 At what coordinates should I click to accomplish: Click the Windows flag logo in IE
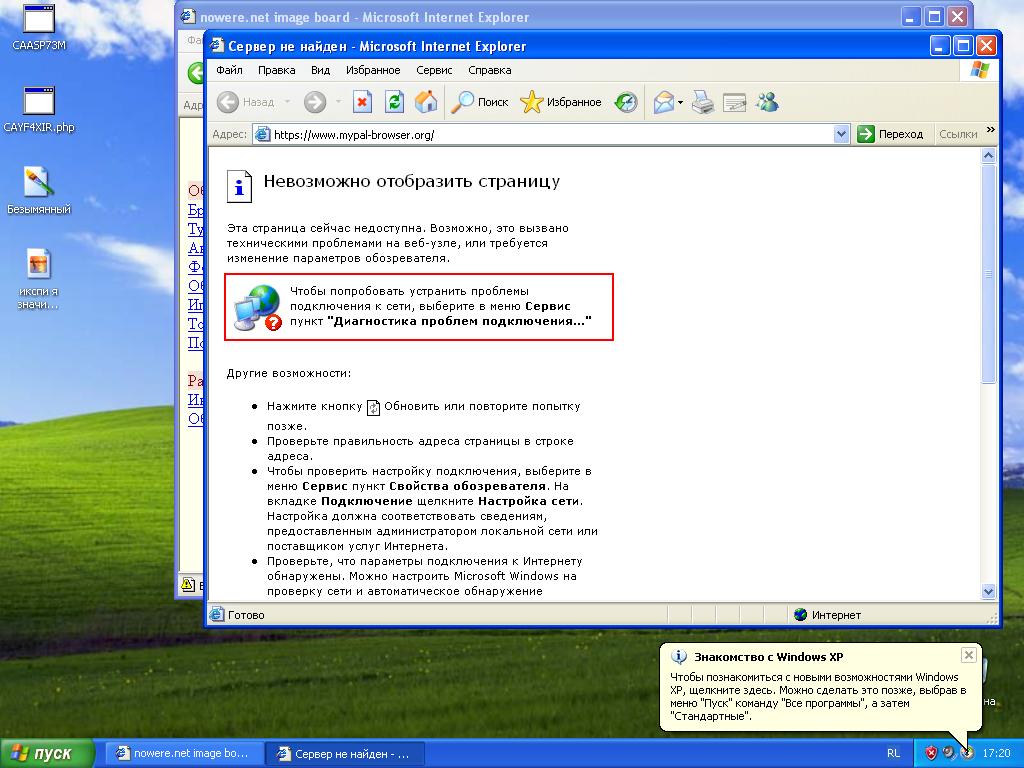980,70
